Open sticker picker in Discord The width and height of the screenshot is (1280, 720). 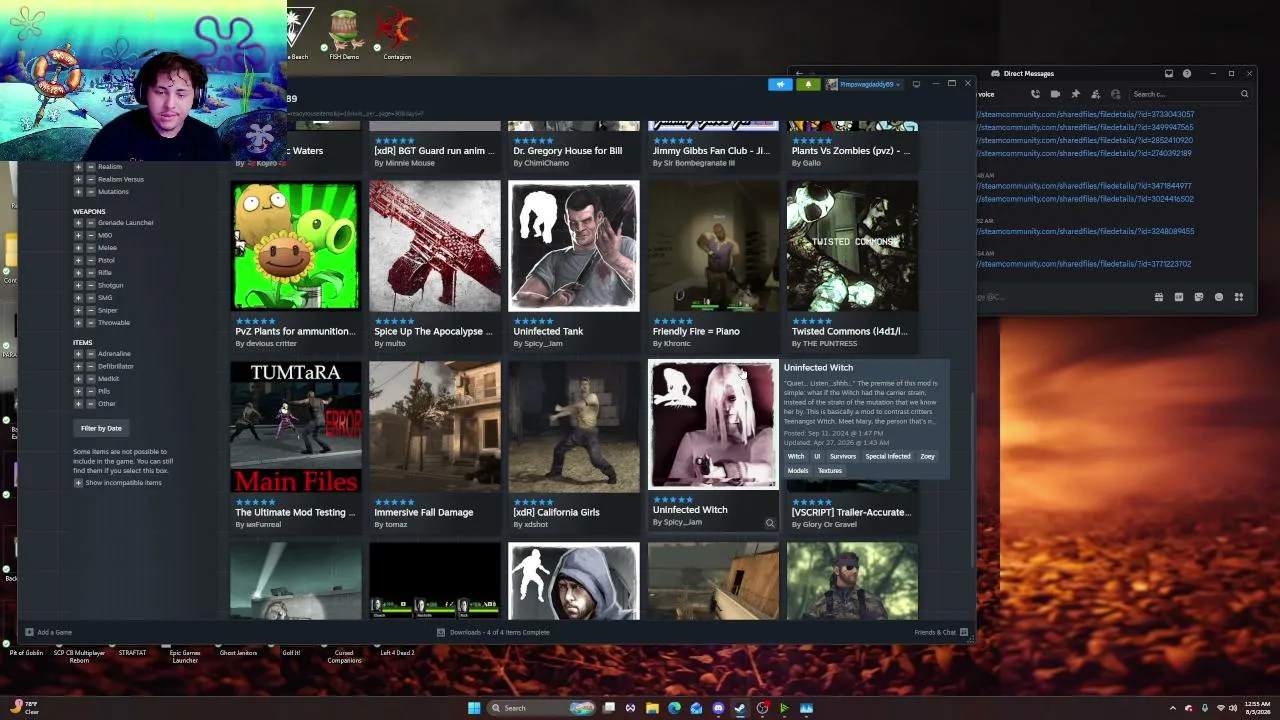(x=1199, y=297)
